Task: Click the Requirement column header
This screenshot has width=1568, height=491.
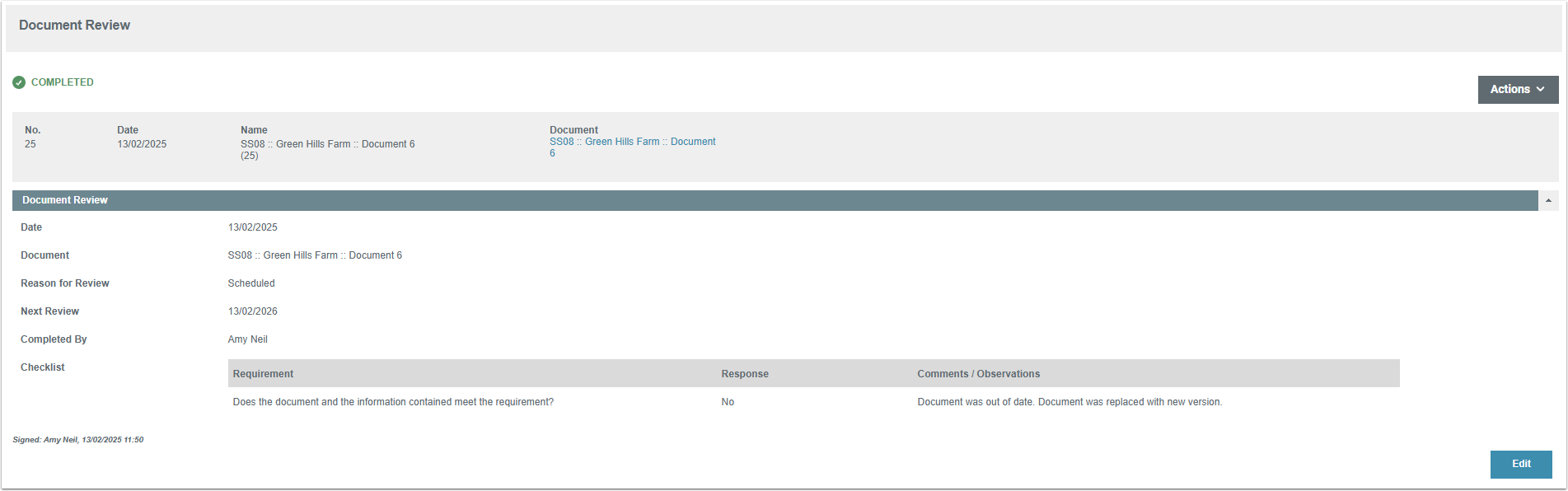Action: point(263,374)
